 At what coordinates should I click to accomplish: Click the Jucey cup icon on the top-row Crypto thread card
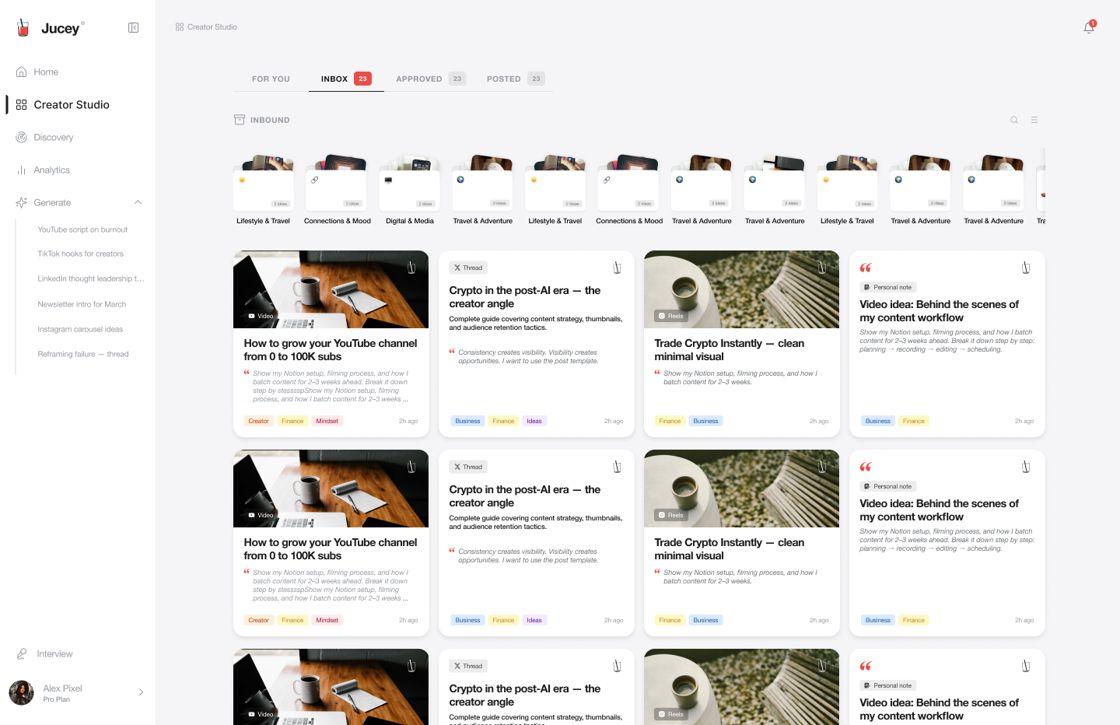click(x=616, y=268)
